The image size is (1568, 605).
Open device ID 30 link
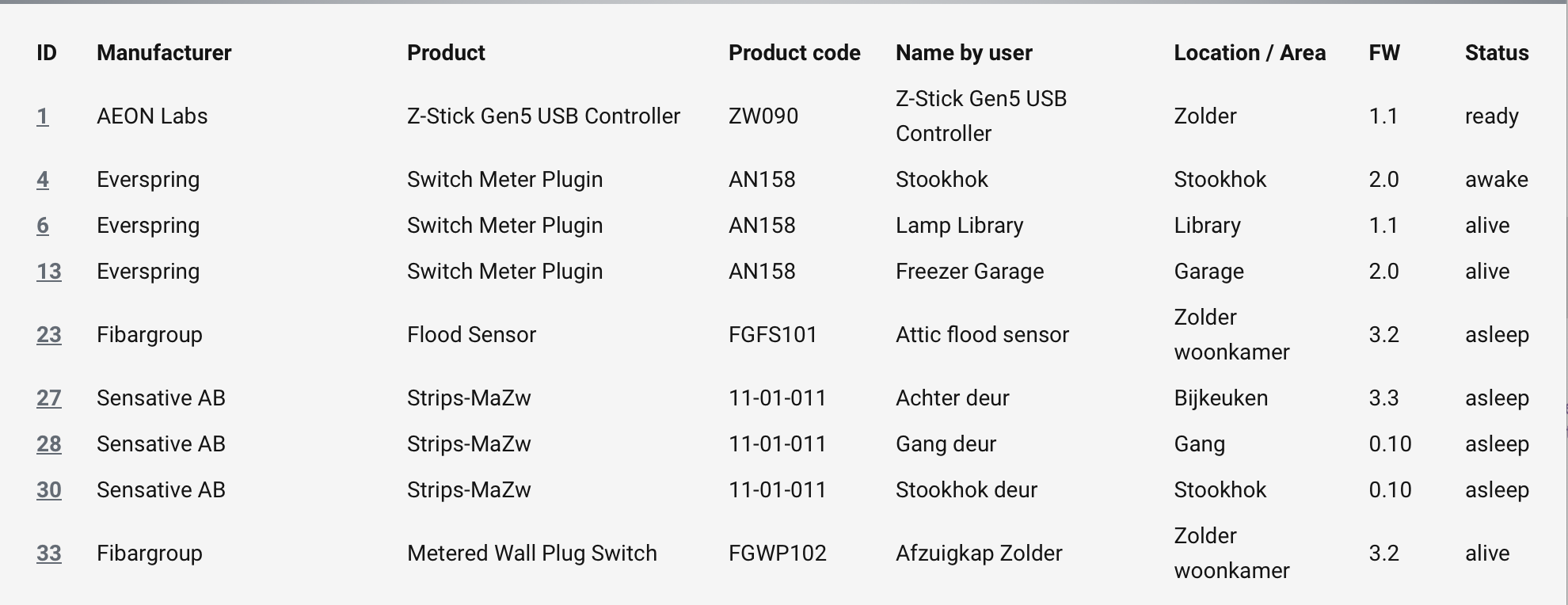(x=48, y=490)
